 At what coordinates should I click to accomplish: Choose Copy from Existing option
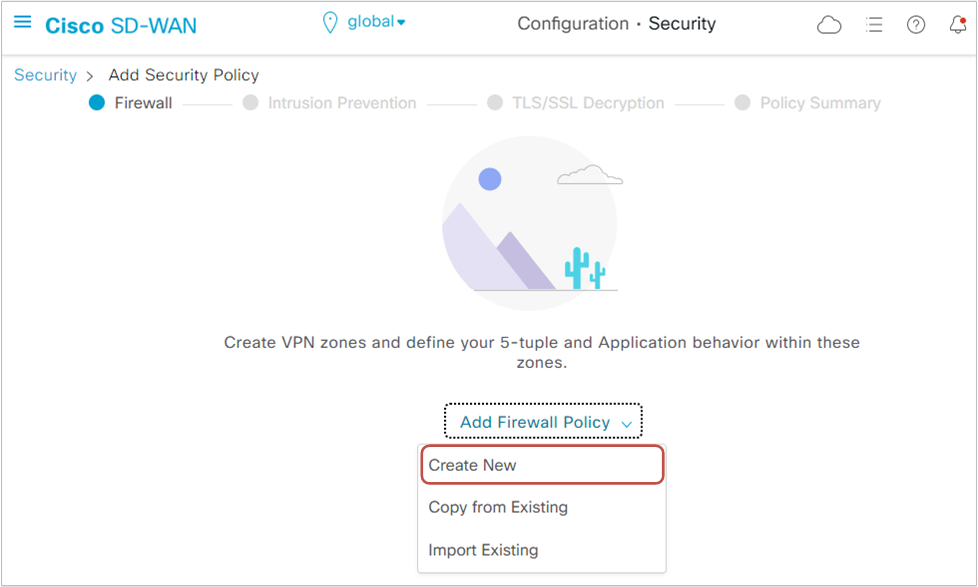tap(498, 507)
